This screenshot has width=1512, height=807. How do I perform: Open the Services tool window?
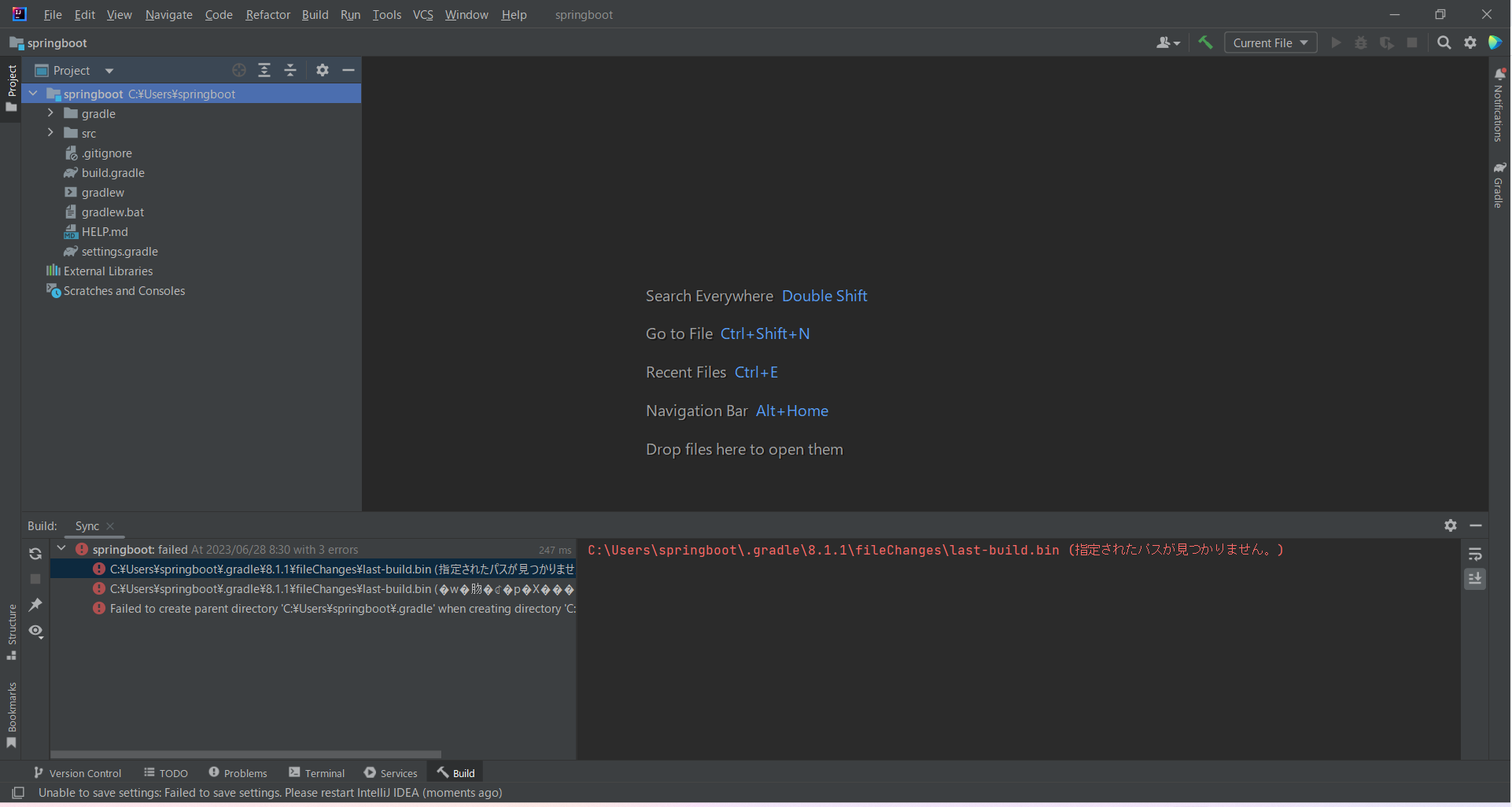click(x=391, y=773)
